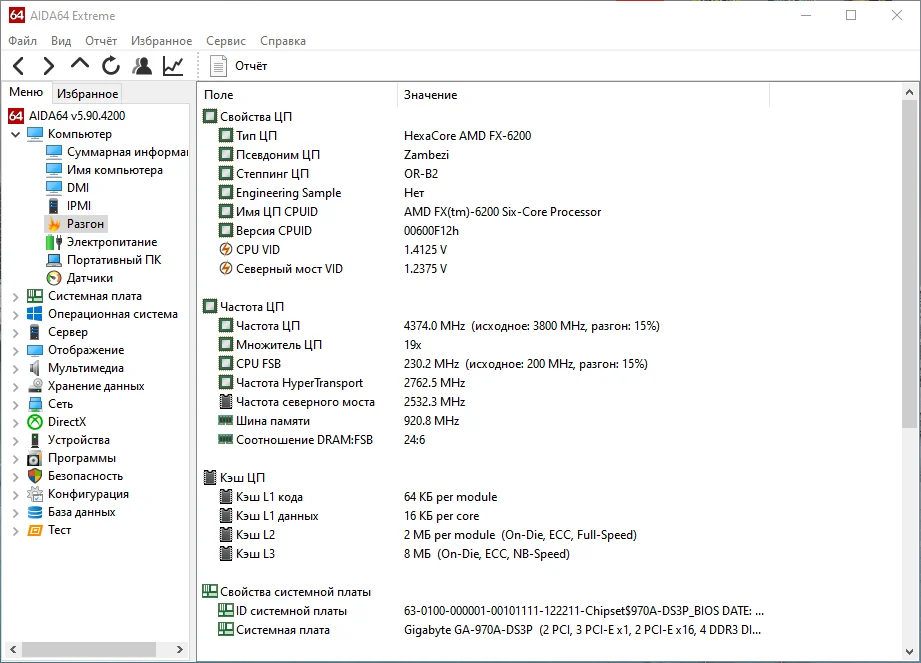Open the IPMI item icon

(x=53, y=206)
